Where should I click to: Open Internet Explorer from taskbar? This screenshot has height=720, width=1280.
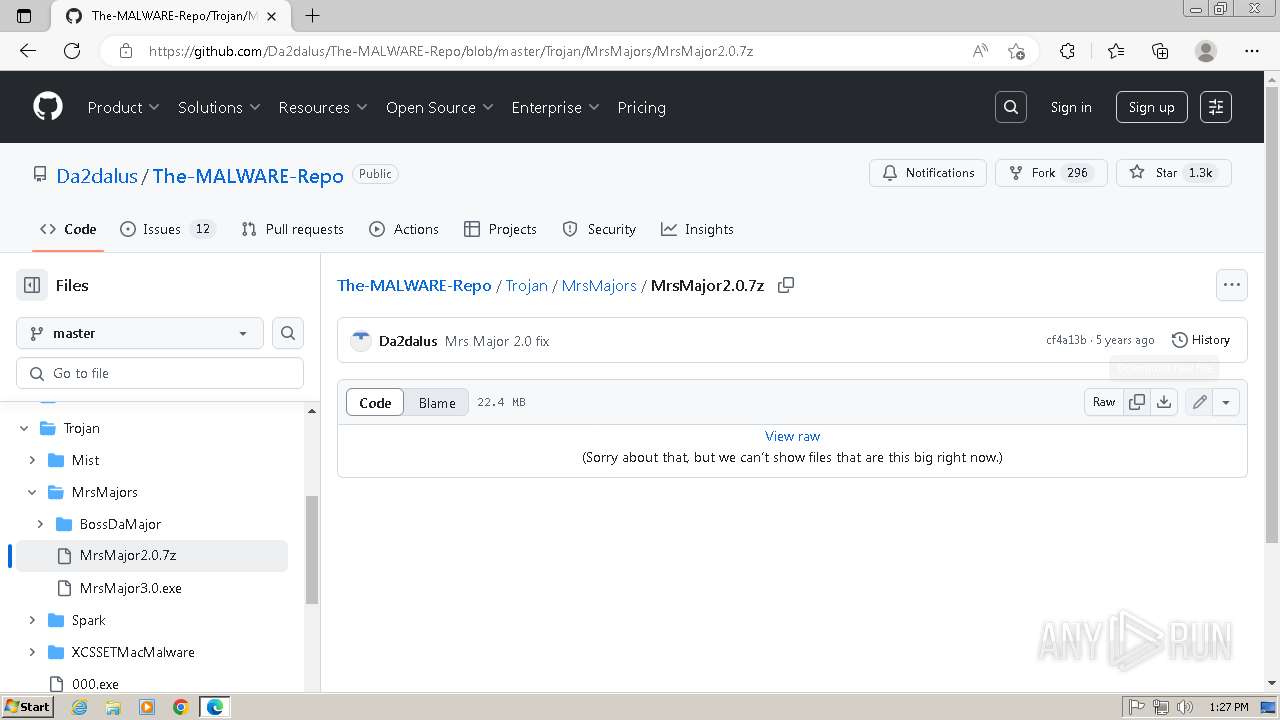pyautogui.click(x=79, y=707)
